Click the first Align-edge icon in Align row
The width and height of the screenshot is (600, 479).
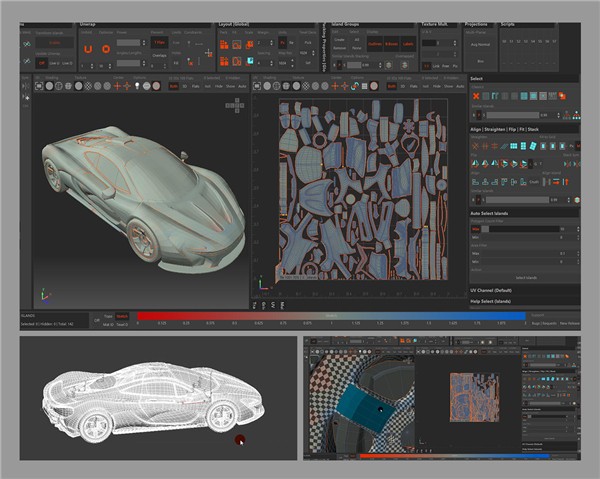pyautogui.click(x=475, y=182)
